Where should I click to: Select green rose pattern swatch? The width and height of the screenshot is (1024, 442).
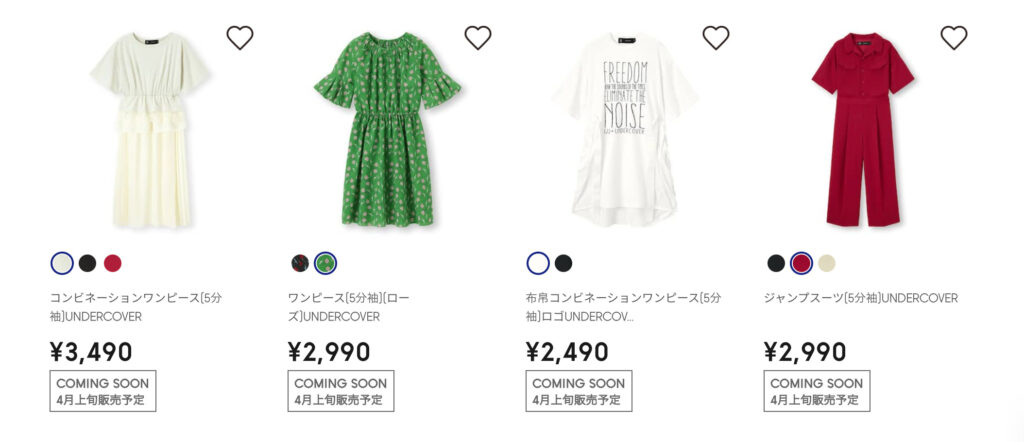[x=325, y=263]
